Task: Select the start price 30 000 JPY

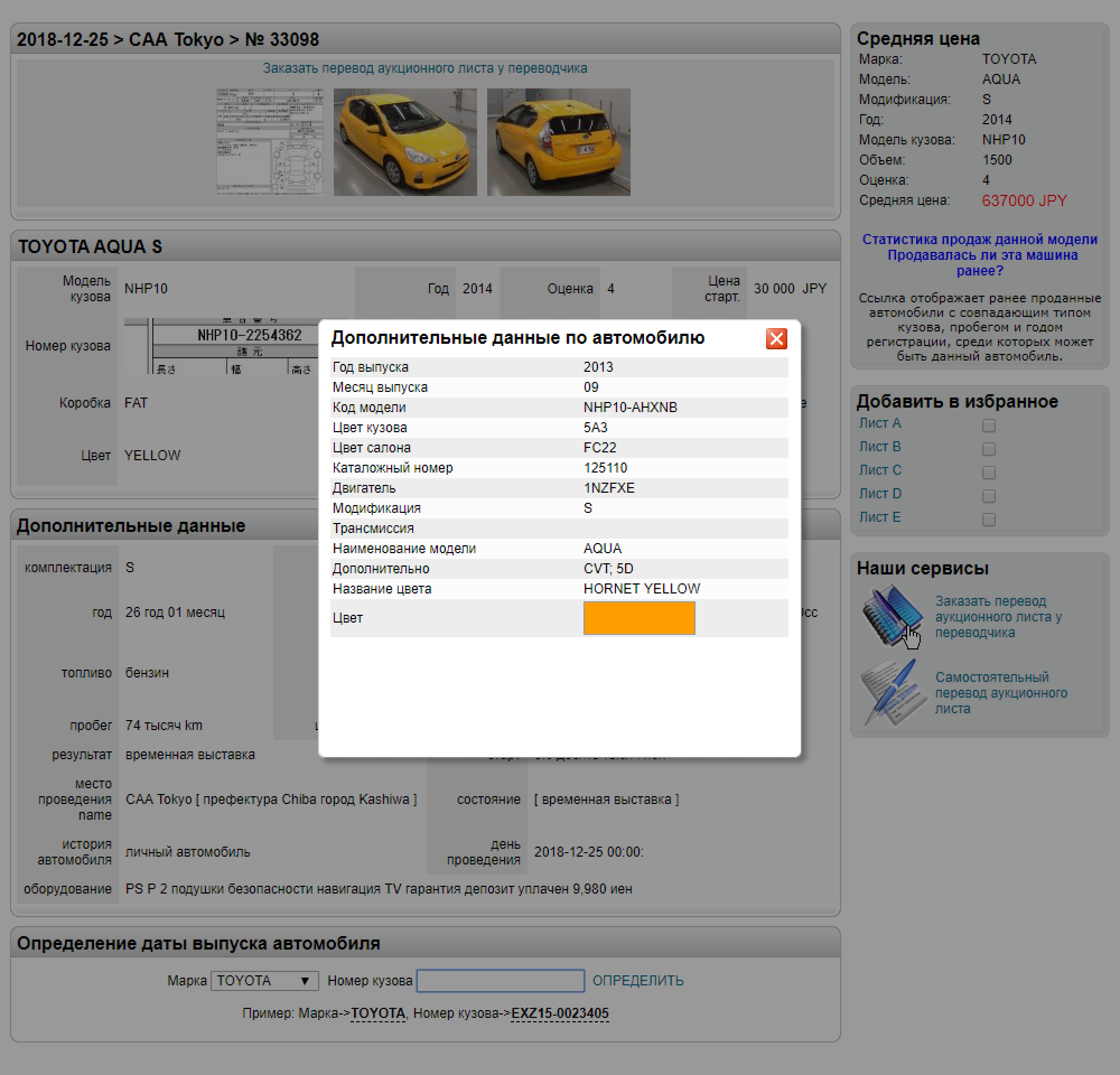Action: [x=790, y=288]
